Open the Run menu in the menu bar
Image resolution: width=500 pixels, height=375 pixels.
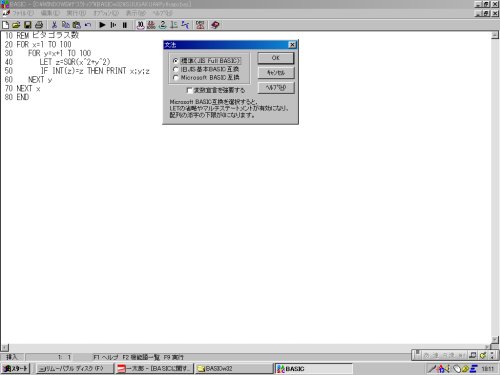76,13
